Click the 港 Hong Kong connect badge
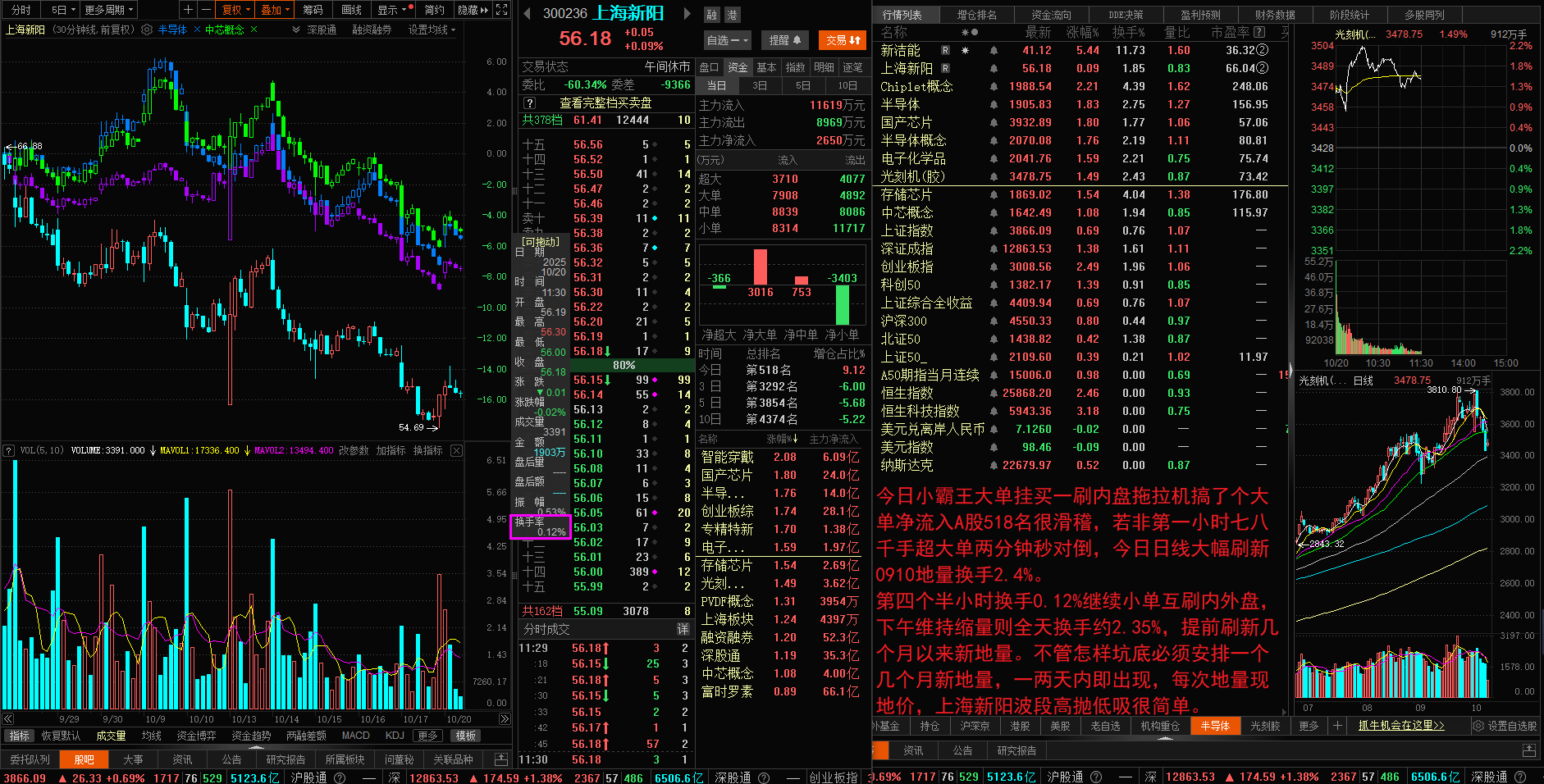The width and height of the screenshot is (1544, 784). click(x=732, y=15)
